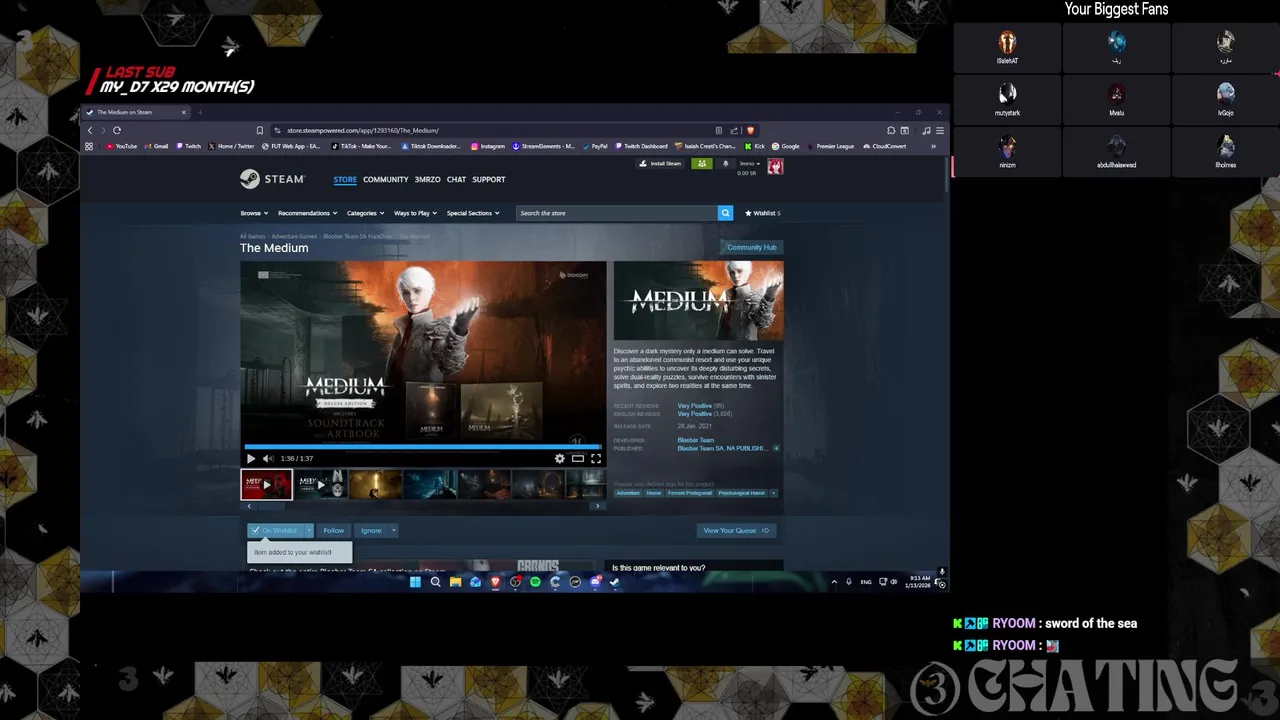Enter fullscreen on the trailer player
This screenshot has height=720, width=1280.
point(596,458)
